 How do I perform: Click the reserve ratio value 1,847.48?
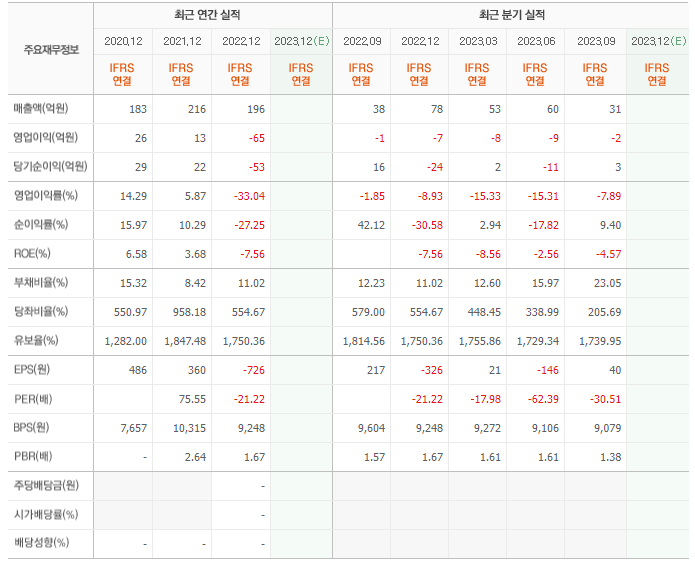coord(185,341)
